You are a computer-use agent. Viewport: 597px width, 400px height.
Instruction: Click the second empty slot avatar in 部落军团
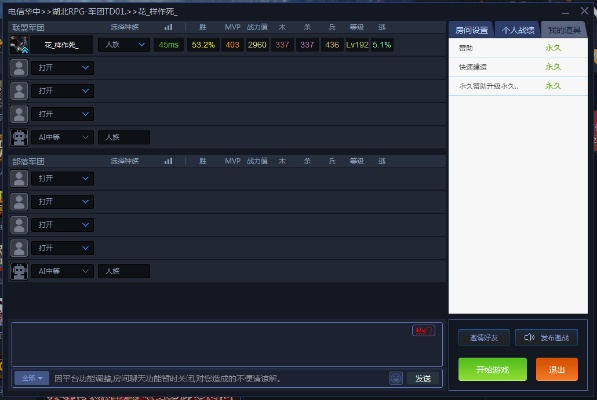point(19,202)
